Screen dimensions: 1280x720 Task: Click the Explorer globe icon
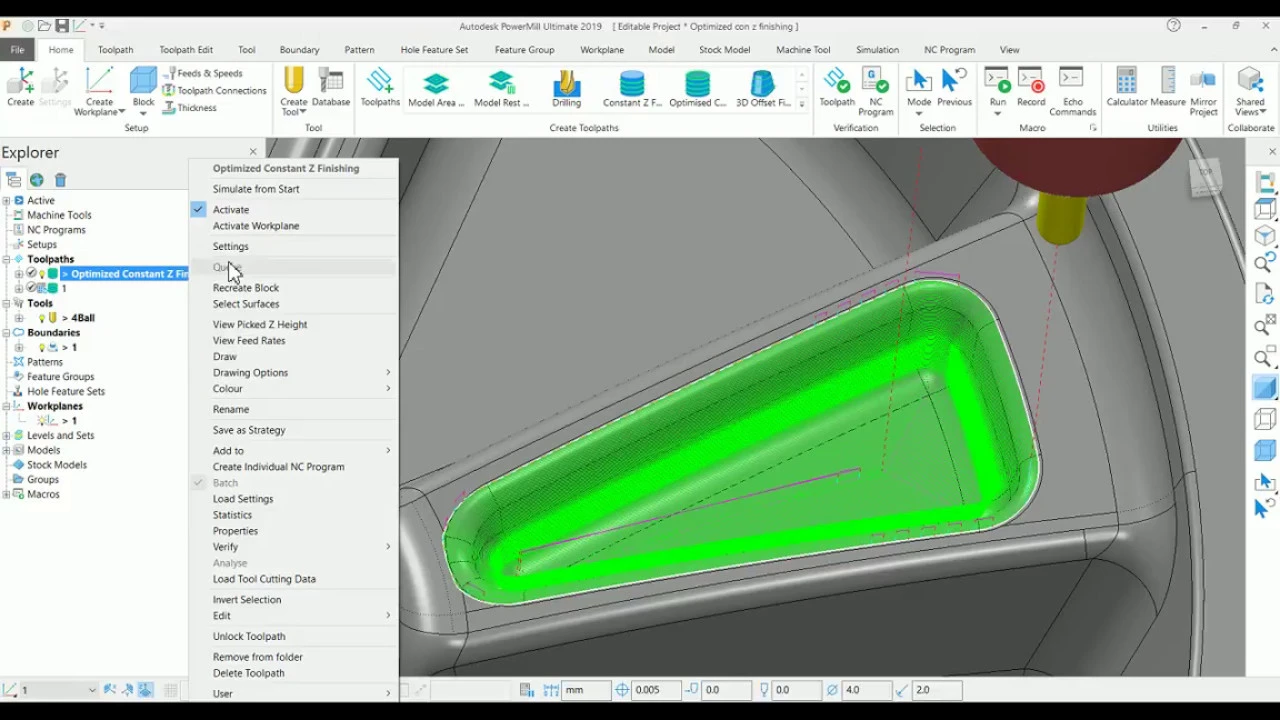pos(36,180)
